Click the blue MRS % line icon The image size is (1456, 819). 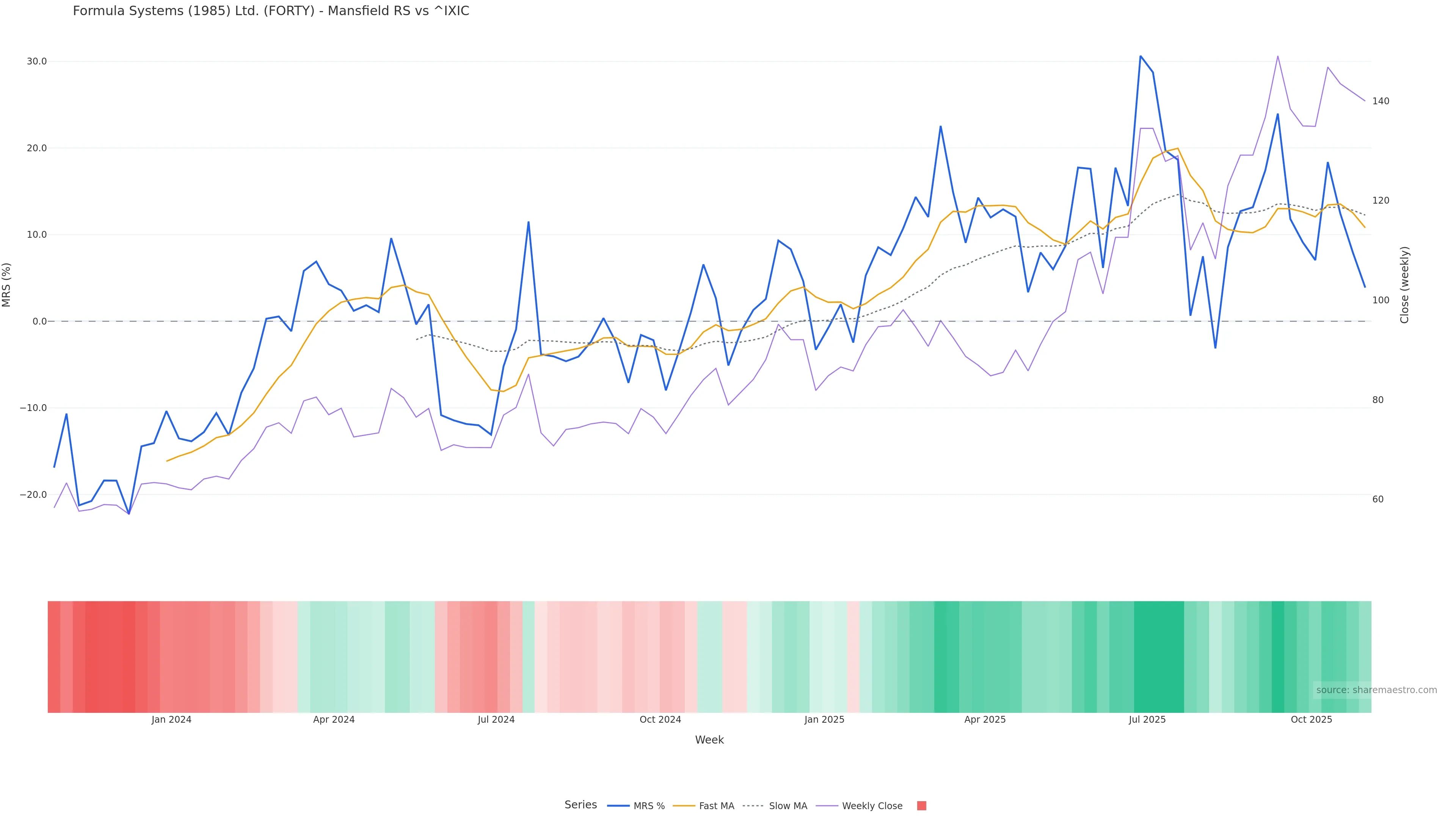618,806
